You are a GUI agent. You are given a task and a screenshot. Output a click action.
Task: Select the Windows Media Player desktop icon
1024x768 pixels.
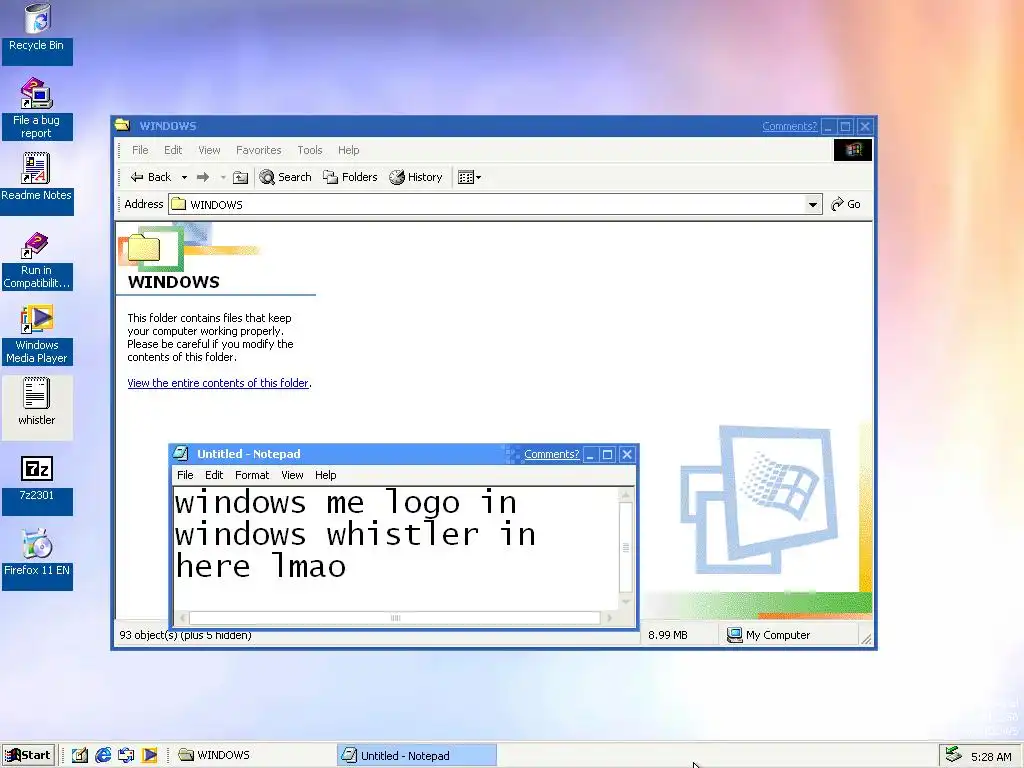tap(37, 334)
